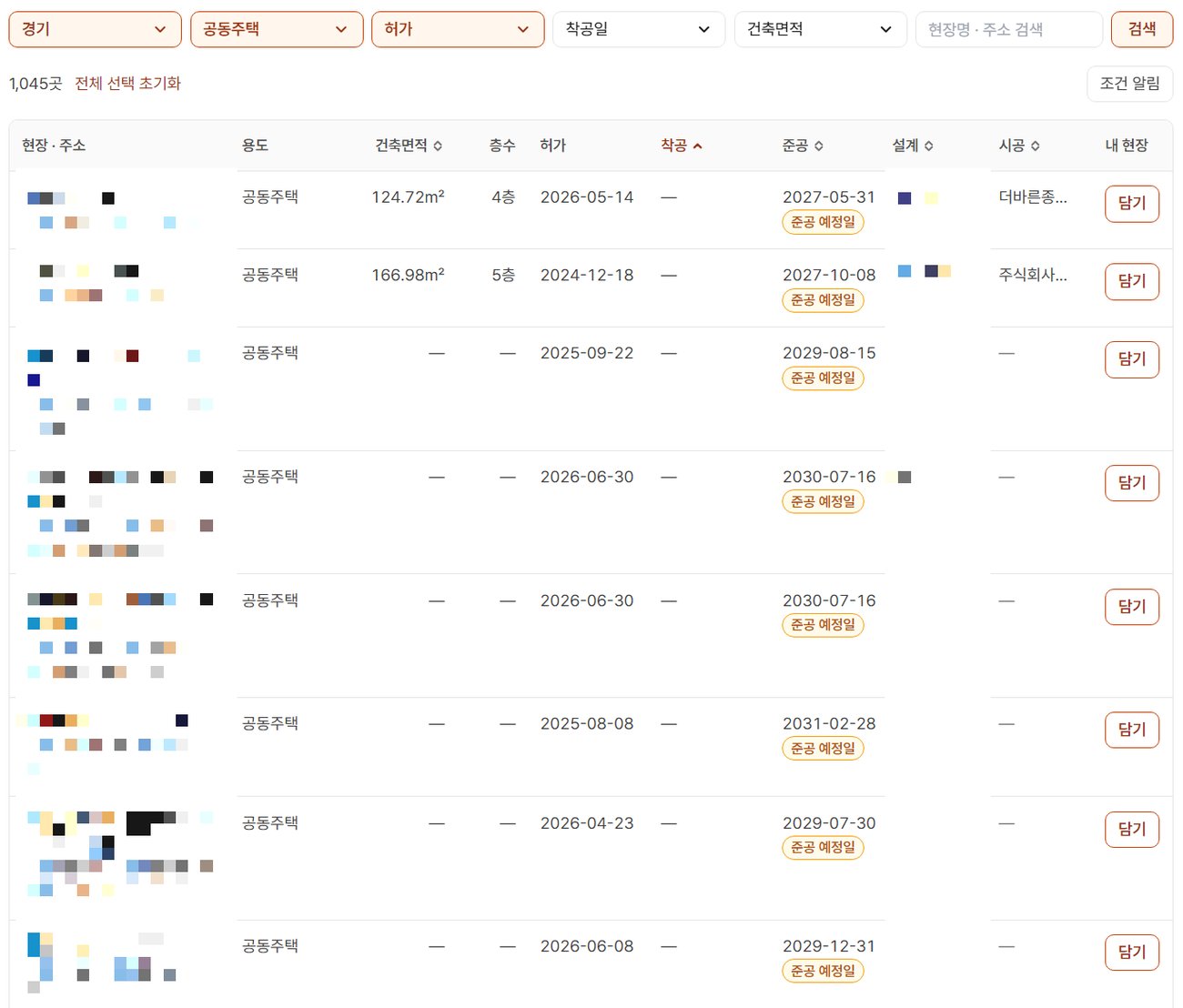
Task: Click 담기 for the 2029-08-15 row
Action: 1132,359
